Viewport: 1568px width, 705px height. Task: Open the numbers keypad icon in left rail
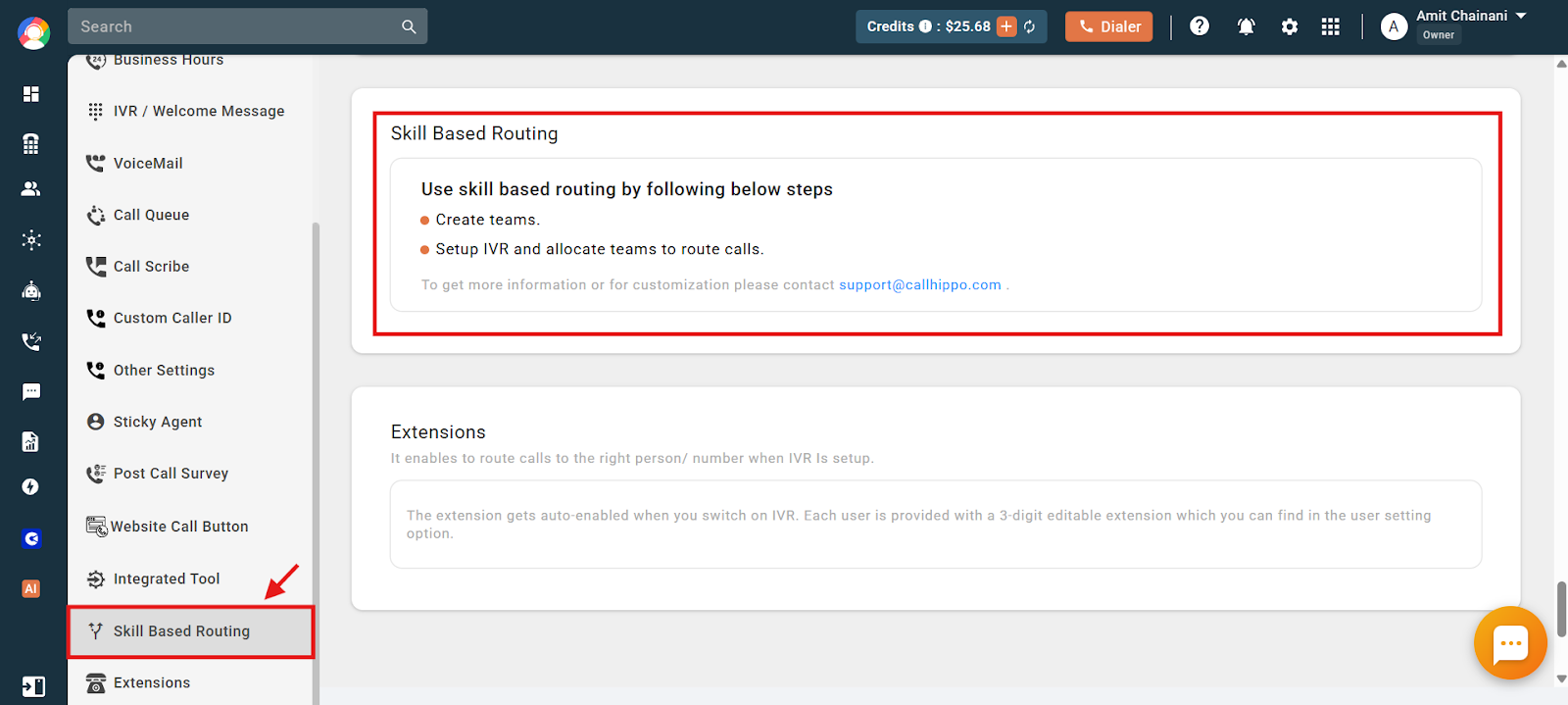pyautogui.click(x=31, y=143)
